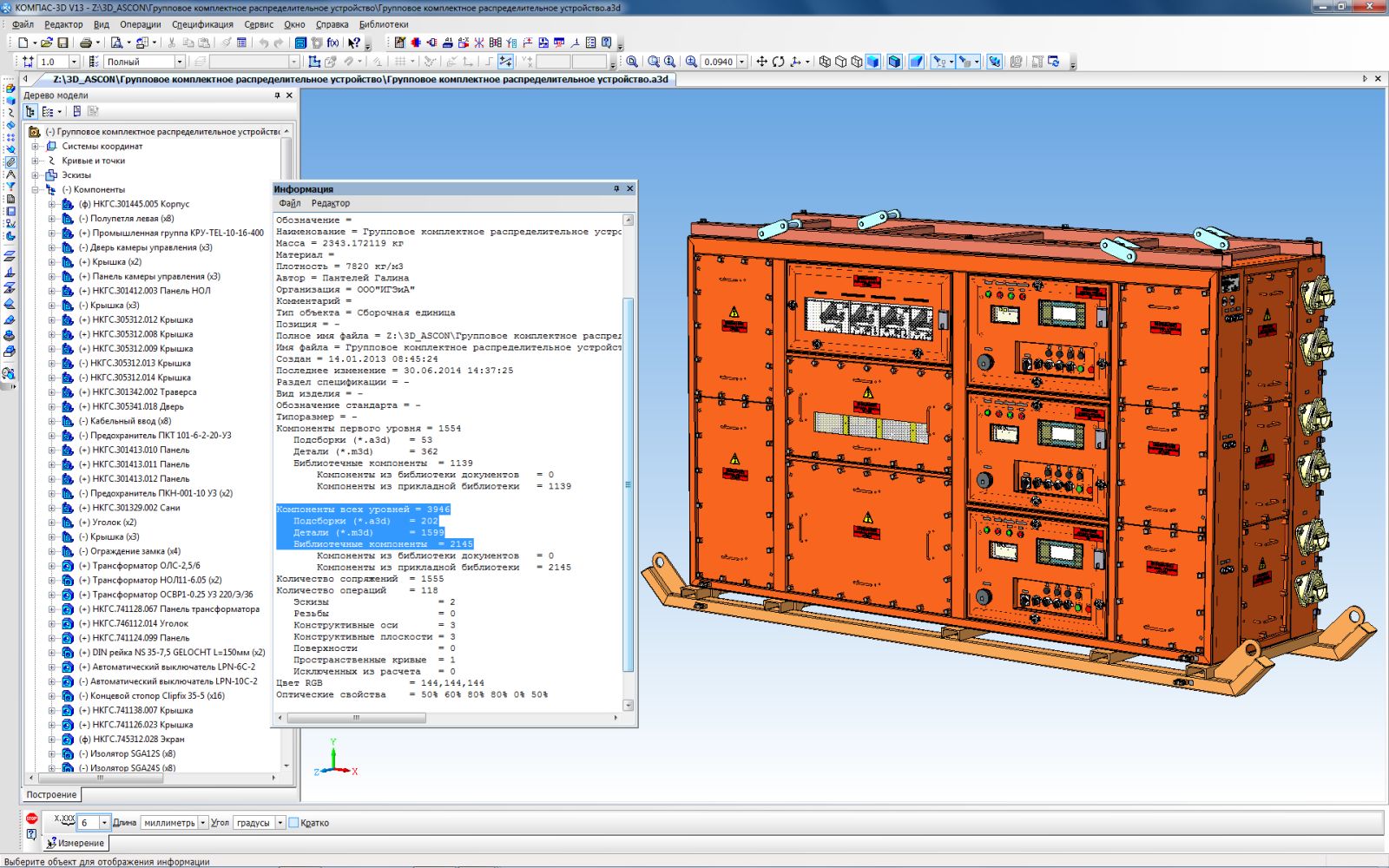The width and height of the screenshot is (1389, 868).
Task: Click the Print icon in toolbar
Action: (85, 43)
